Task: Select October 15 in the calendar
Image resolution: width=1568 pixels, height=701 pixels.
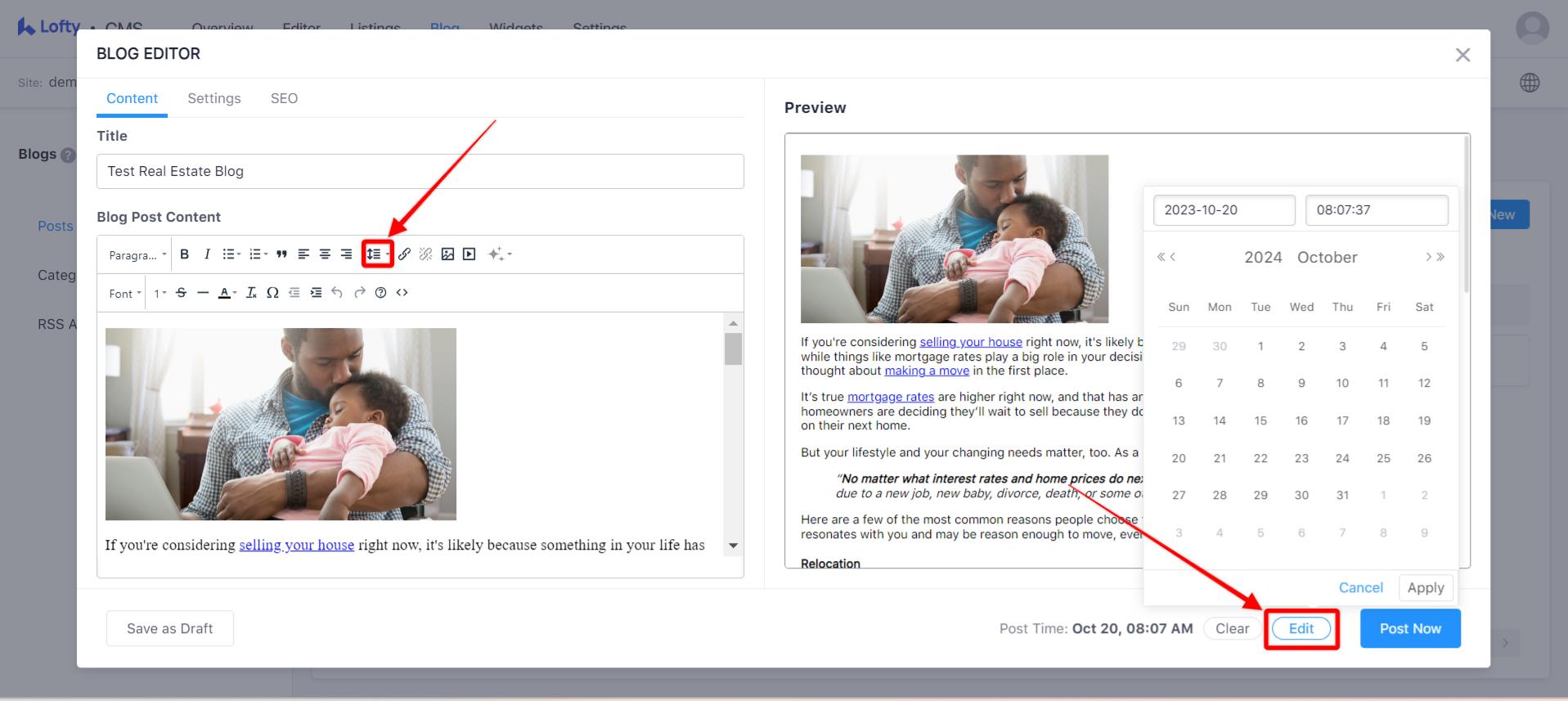Action: (x=1260, y=420)
